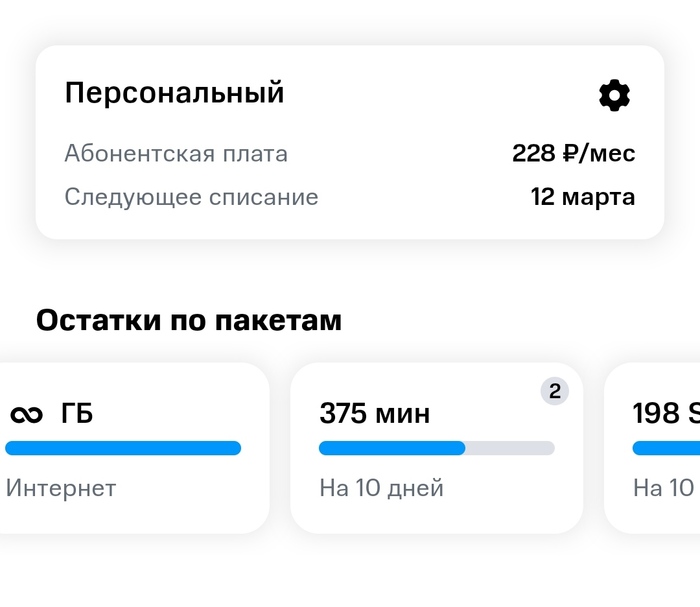Tap the Абонентская плата label
The height and width of the screenshot is (607, 700).
tap(176, 154)
